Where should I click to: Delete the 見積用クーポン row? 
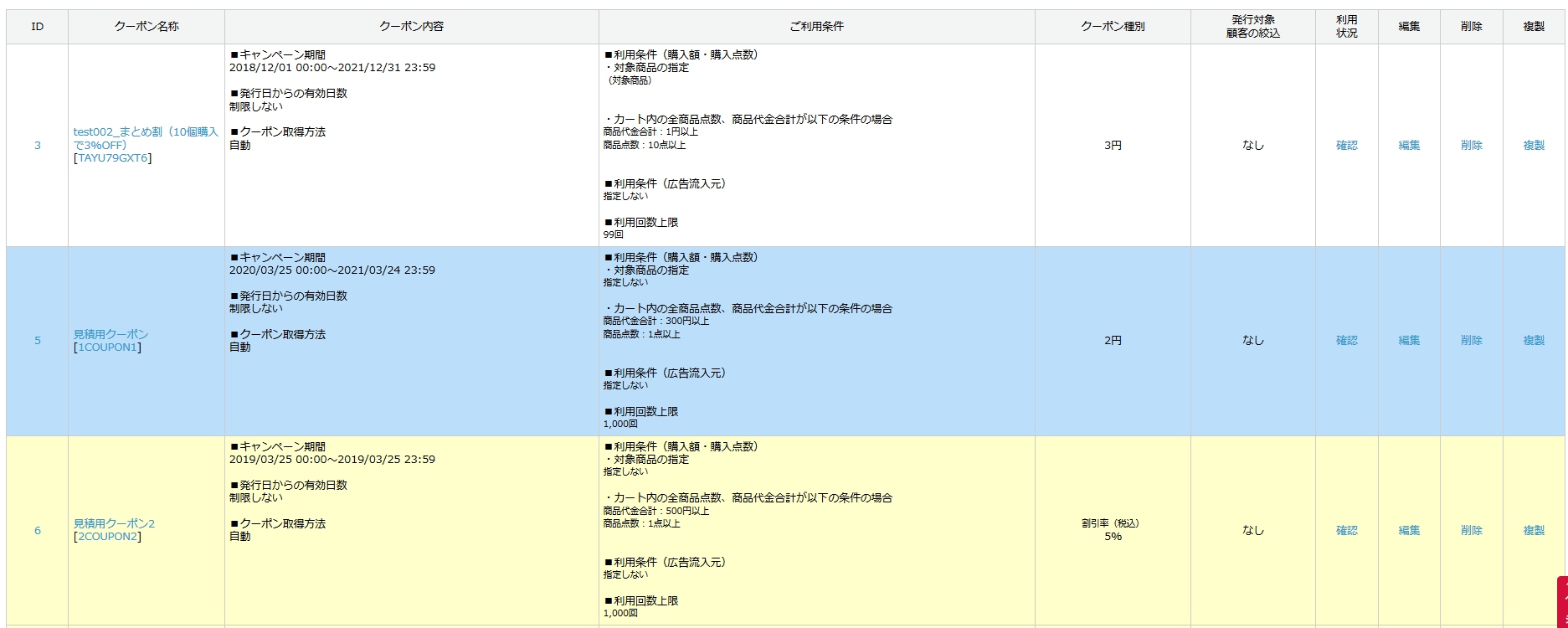tap(1471, 341)
